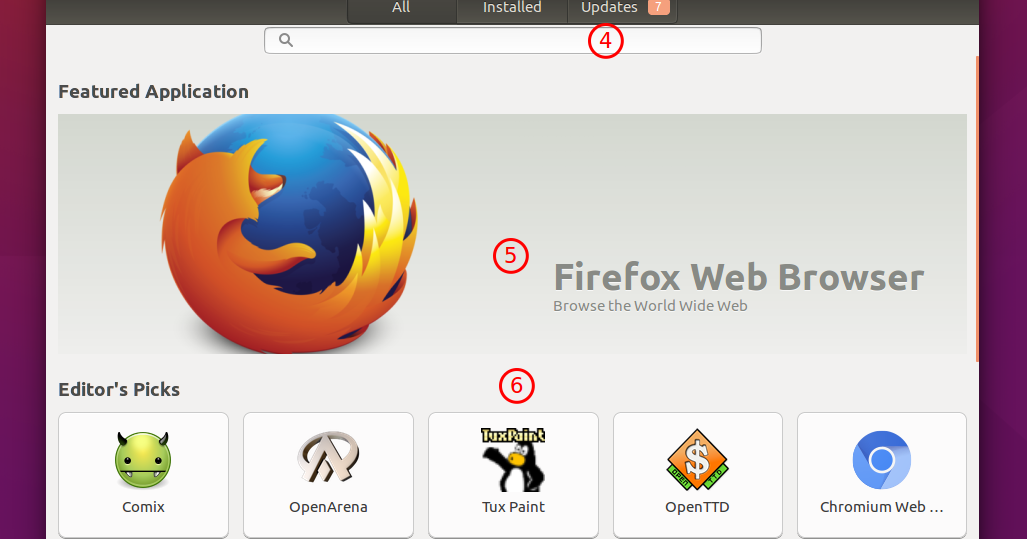1027x539 pixels.
Task: Click the Tux Paint label
Action: click(x=514, y=507)
